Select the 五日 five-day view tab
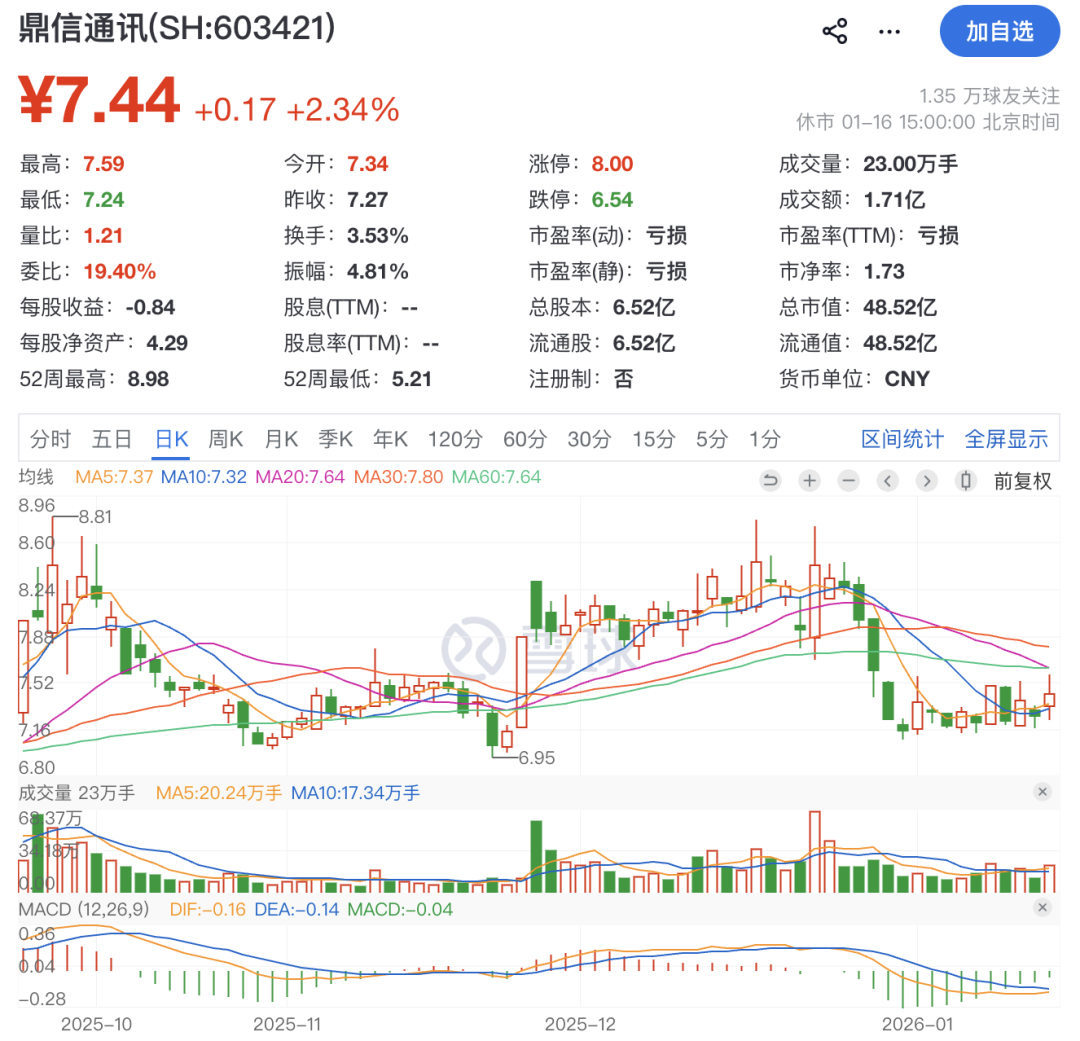 pyautogui.click(x=111, y=439)
